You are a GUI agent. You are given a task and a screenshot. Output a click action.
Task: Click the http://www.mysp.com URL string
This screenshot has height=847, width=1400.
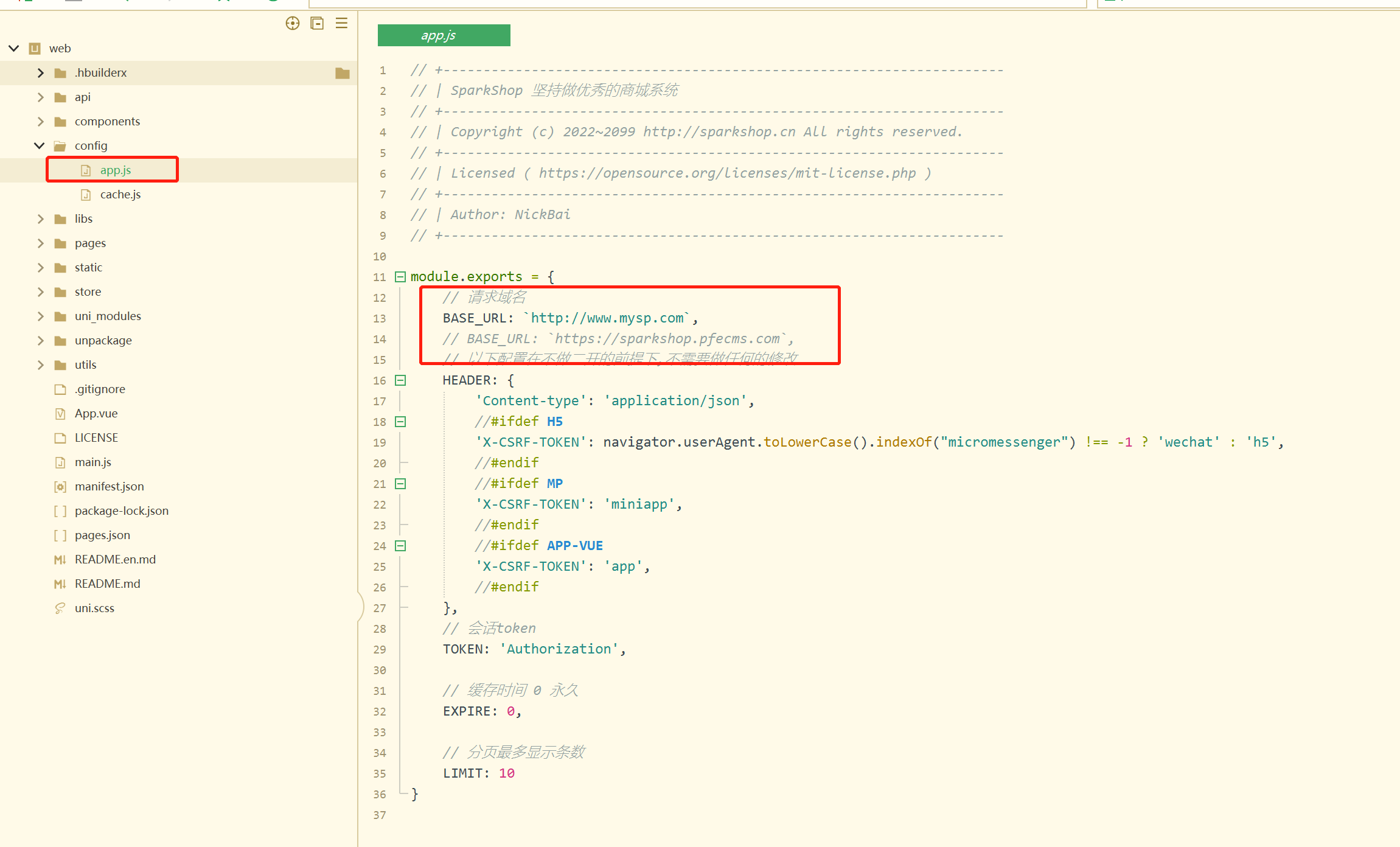(607, 318)
